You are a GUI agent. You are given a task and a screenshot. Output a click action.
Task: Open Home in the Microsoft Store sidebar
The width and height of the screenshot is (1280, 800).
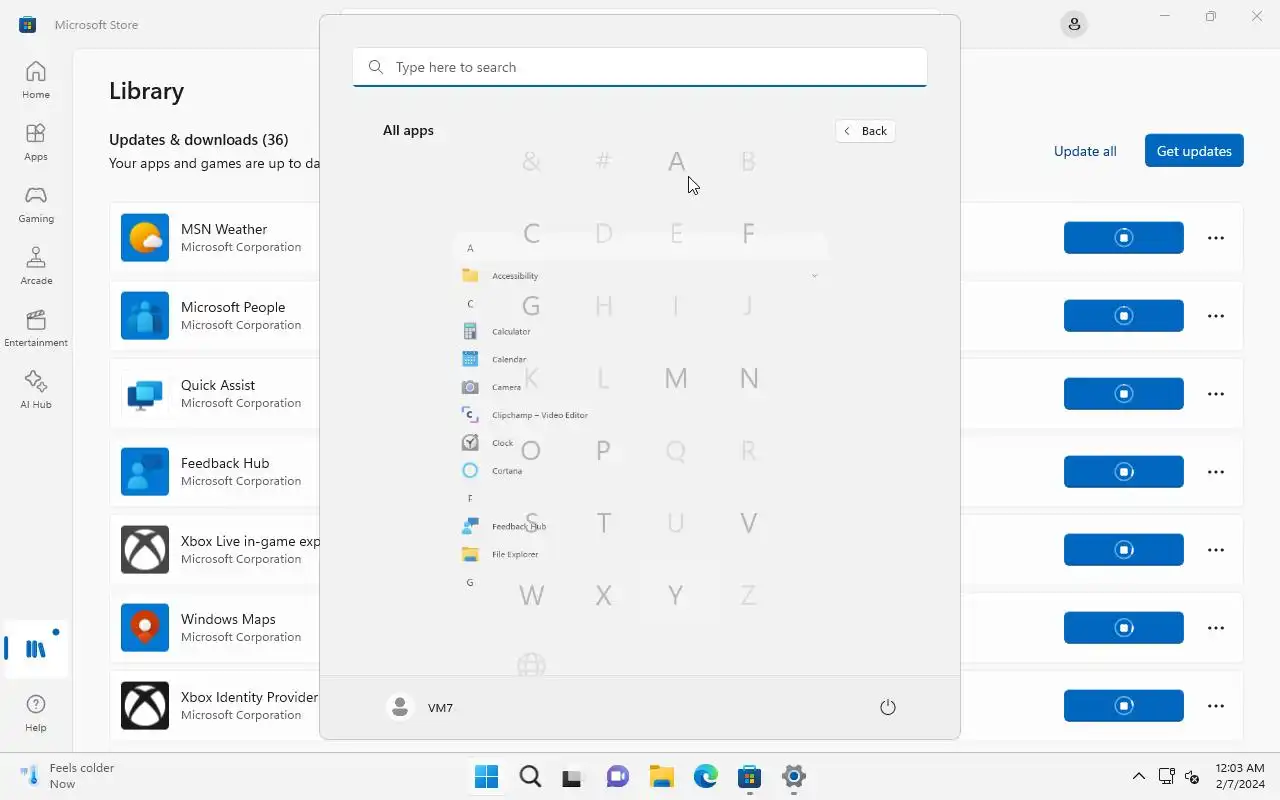pos(36,80)
